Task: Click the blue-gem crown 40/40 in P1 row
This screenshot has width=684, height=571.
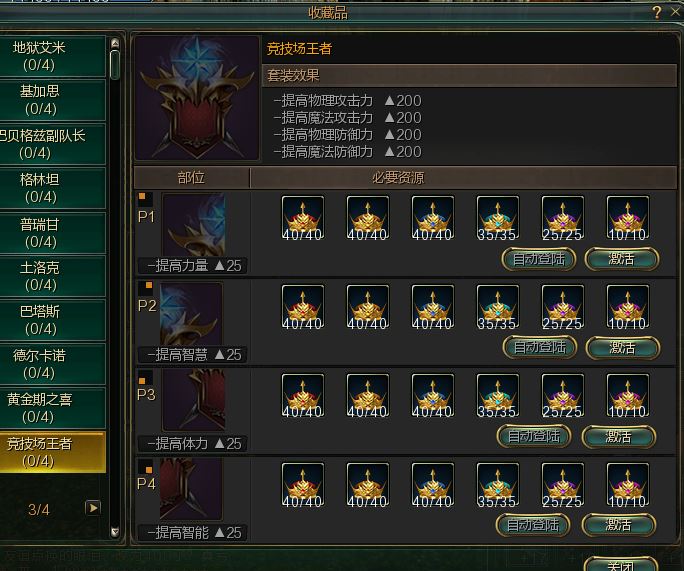Action: [x=433, y=218]
